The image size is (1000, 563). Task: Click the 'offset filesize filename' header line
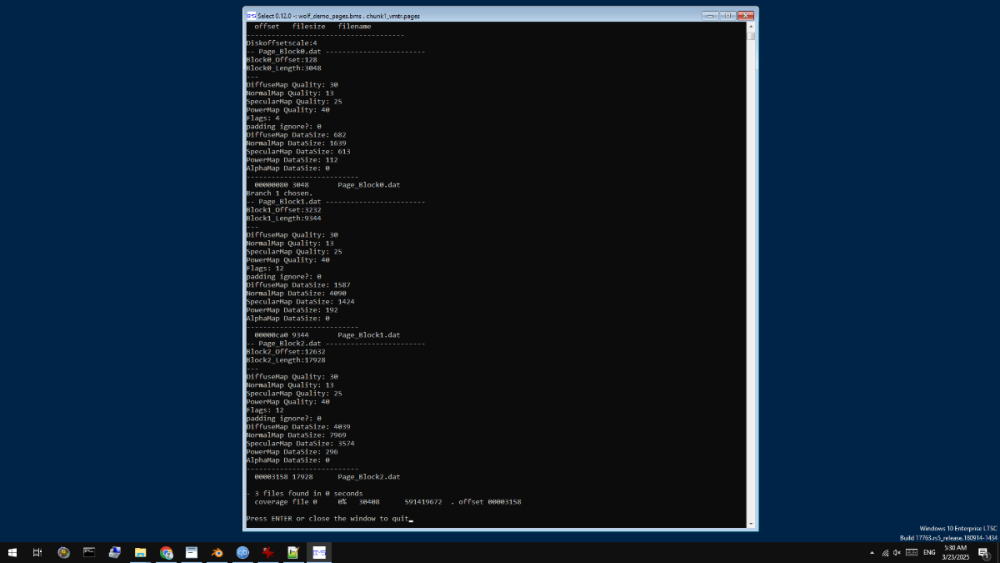coord(312,27)
